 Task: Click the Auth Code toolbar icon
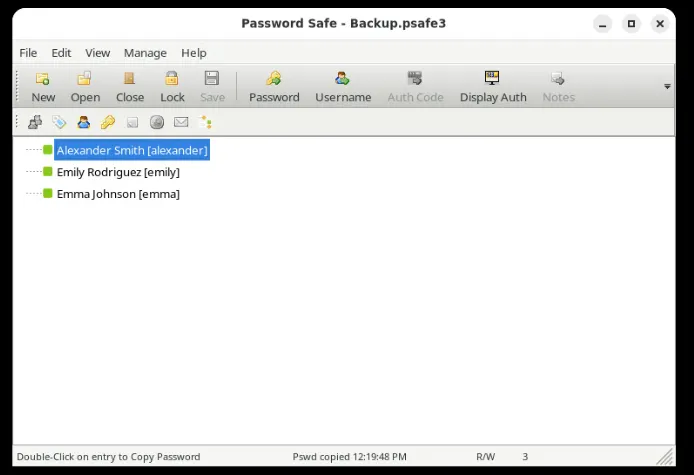[x=415, y=78]
